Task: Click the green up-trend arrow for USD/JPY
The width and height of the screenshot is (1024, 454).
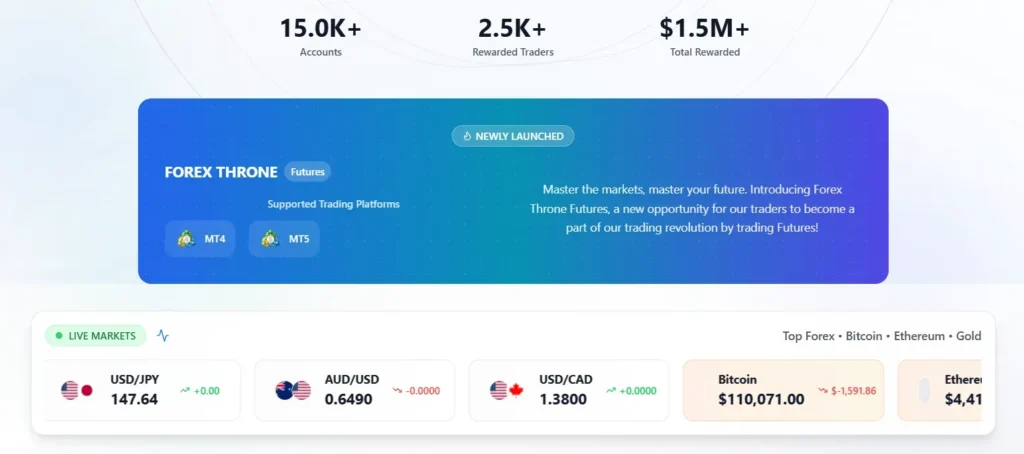Action: [x=185, y=391]
